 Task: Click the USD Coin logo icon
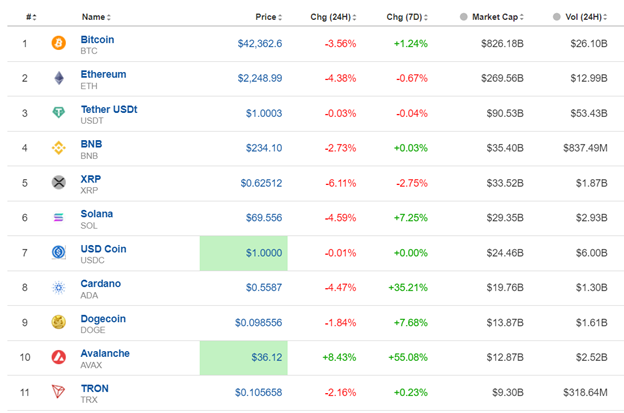tap(58, 252)
